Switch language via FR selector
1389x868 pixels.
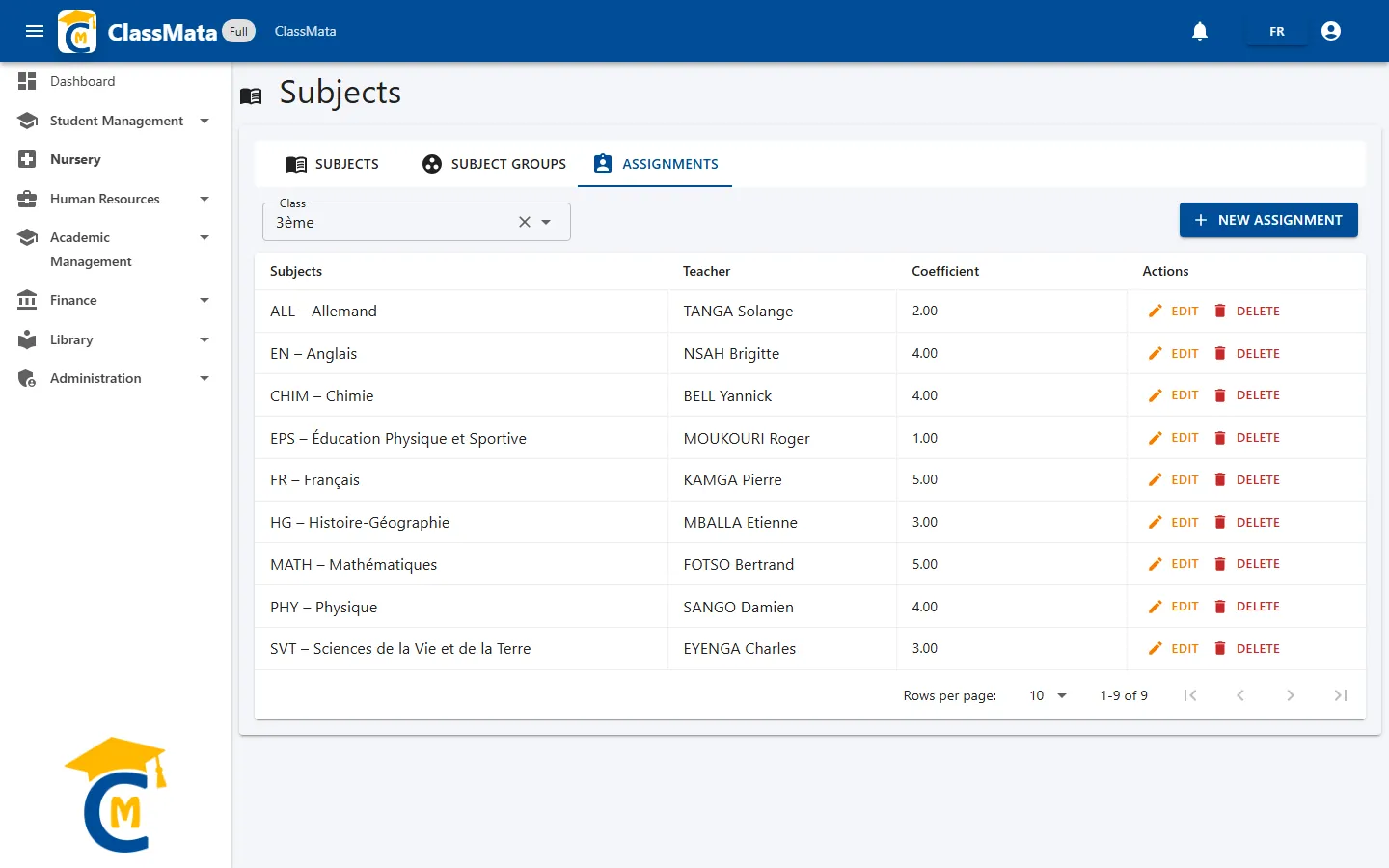(x=1276, y=31)
